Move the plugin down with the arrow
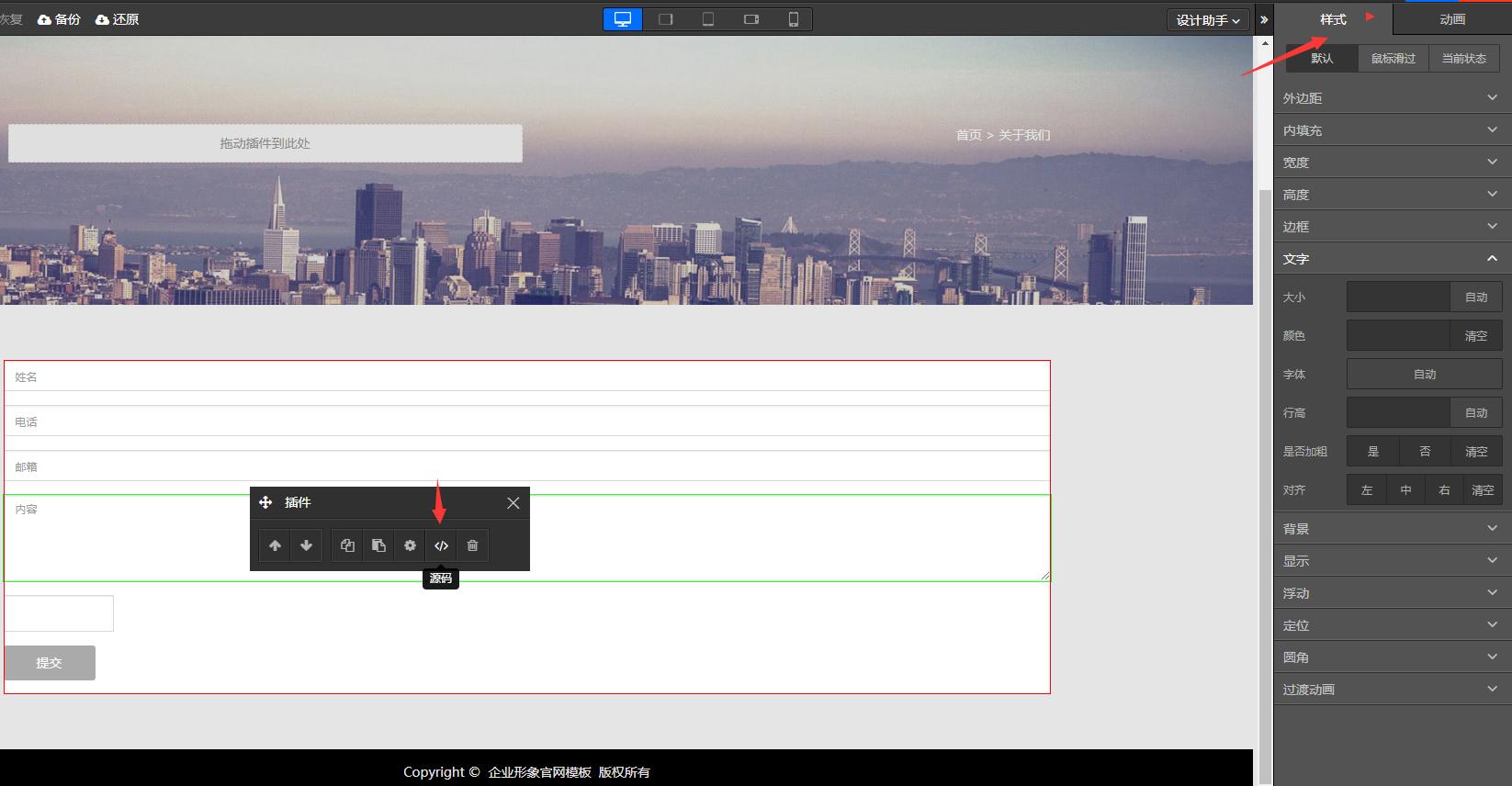Image resolution: width=1512 pixels, height=786 pixels. click(x=306, y=545)
